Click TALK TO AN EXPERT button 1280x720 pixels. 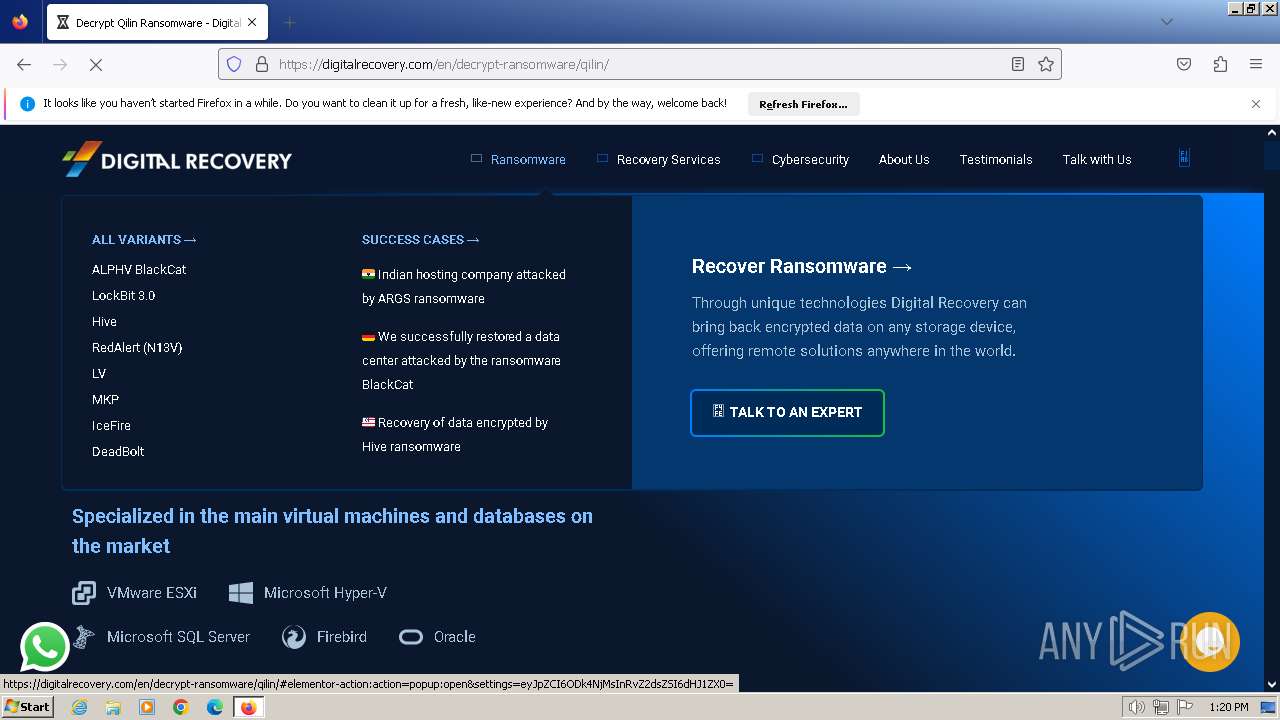click(787, 412)
